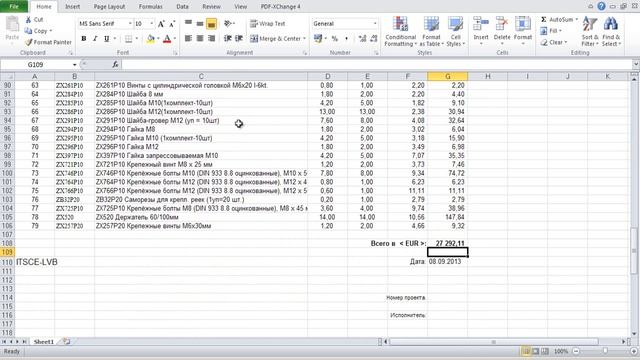Increase indent icon
Viewport: 640px width, 360px height.
[x=239, y=38]
